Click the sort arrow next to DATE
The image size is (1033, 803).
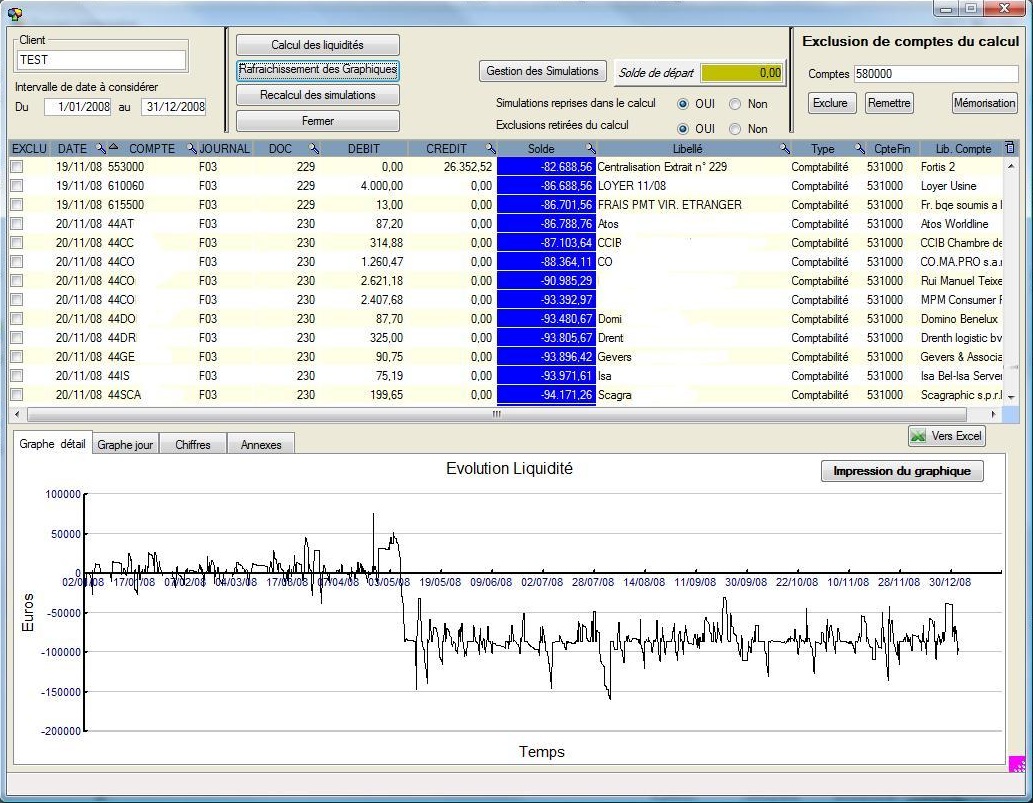tap(113, 146)
